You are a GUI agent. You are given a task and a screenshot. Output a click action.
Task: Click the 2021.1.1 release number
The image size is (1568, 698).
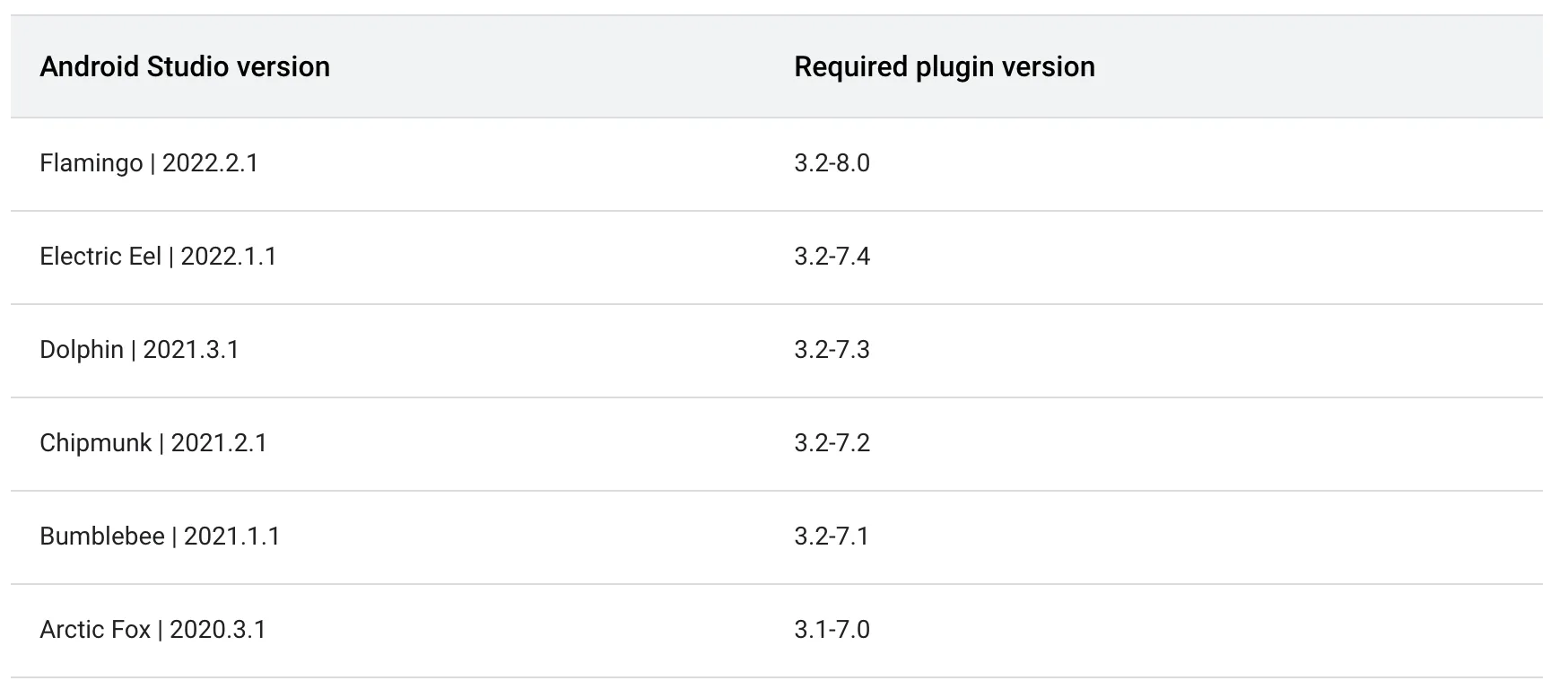[231, 537]
